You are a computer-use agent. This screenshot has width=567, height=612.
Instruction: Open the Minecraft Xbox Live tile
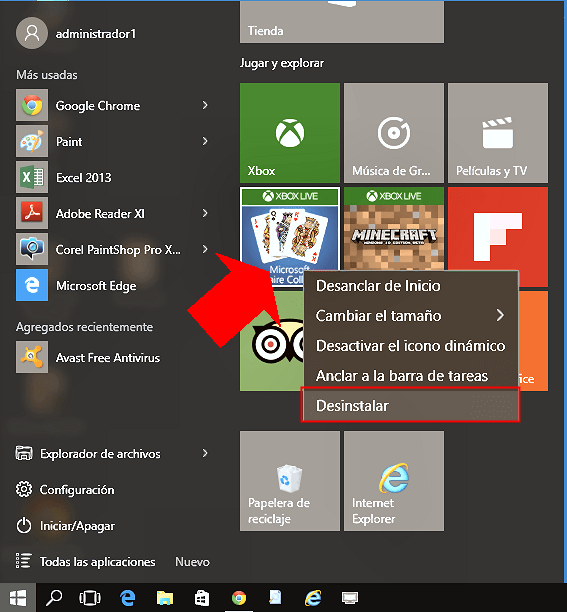tap(394, 228)
